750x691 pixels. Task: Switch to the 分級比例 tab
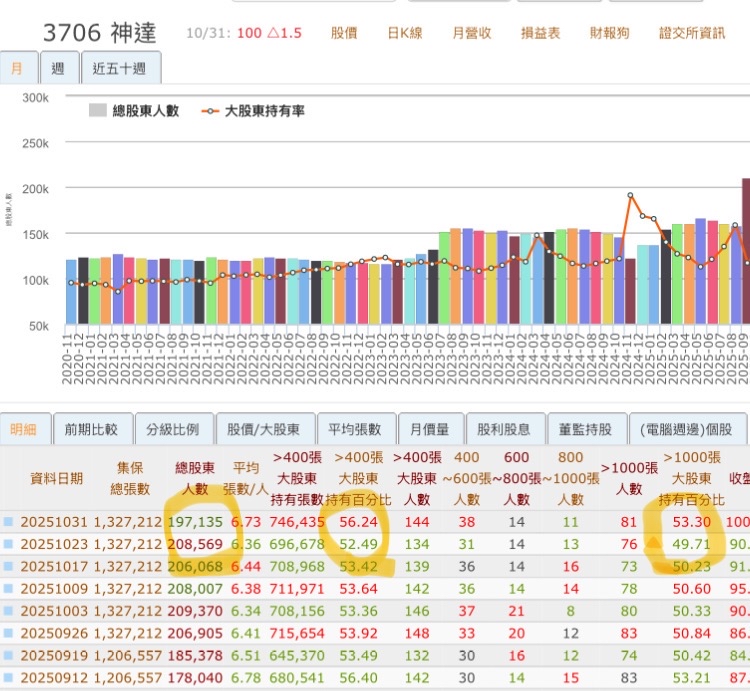[x=171, y=429]
